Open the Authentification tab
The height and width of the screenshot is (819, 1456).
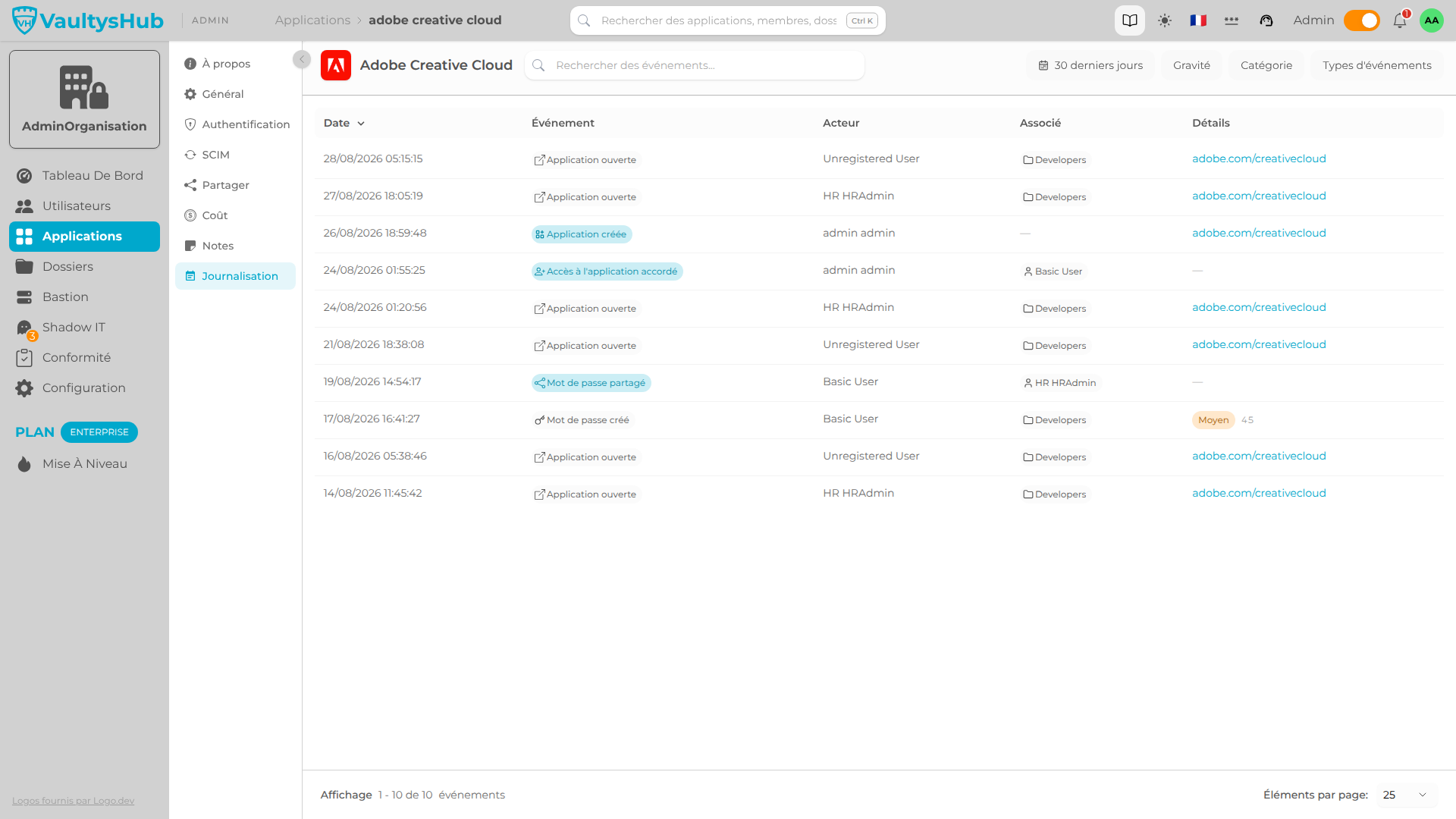pyautogui.click(x=235, y=124)
